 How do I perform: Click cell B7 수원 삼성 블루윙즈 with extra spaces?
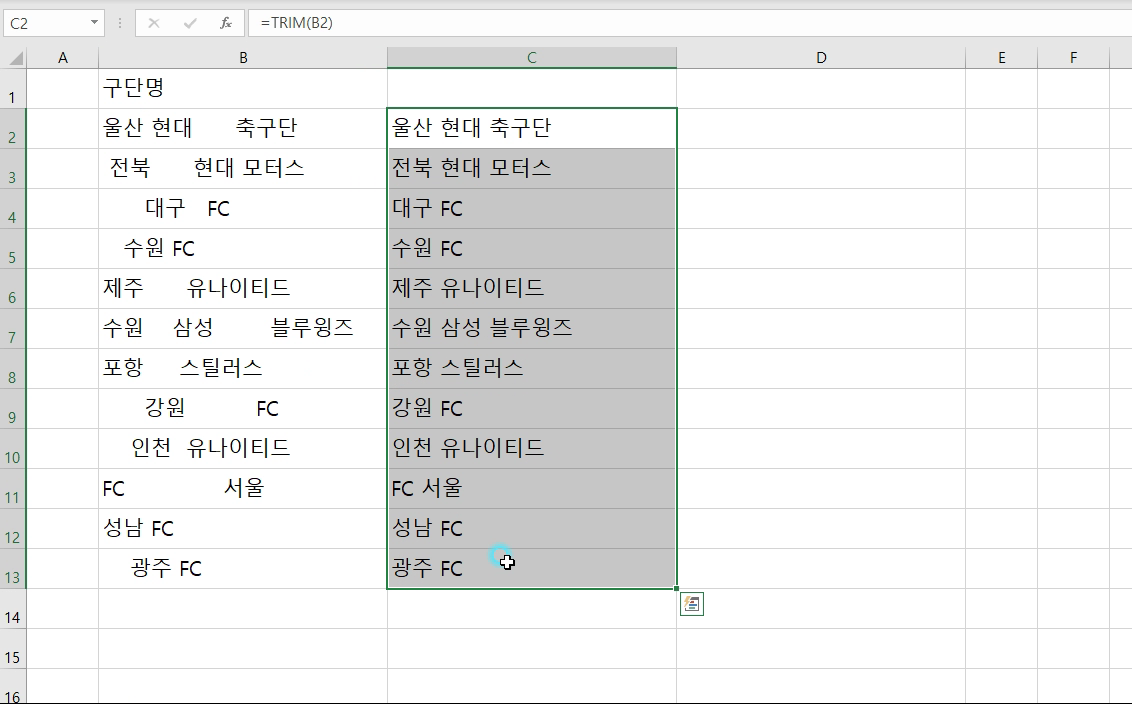[243, 329]
